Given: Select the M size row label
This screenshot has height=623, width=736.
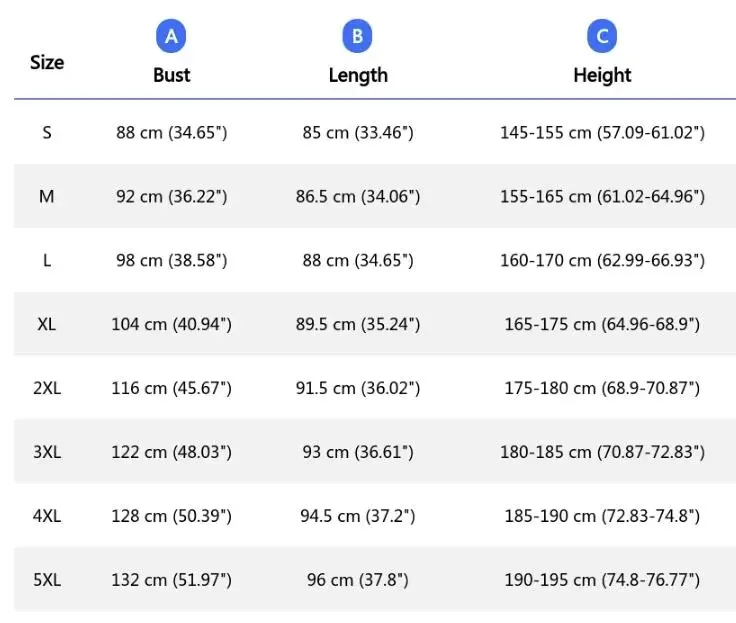Looking at the screenshot, I should click(x=47, y=196).
